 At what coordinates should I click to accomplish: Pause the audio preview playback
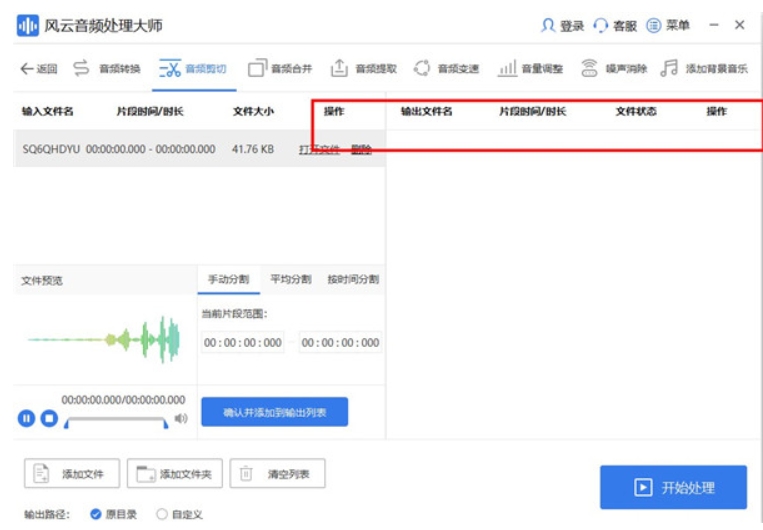(x=26, y=418)
